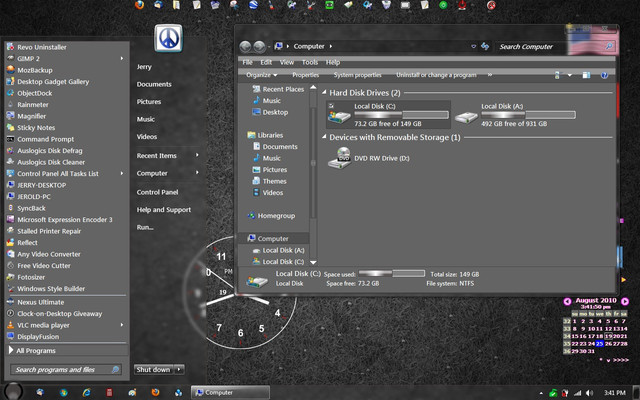Click the Shut down button
Viewport: 640px width, 400px height.
[x=153, y=369]
